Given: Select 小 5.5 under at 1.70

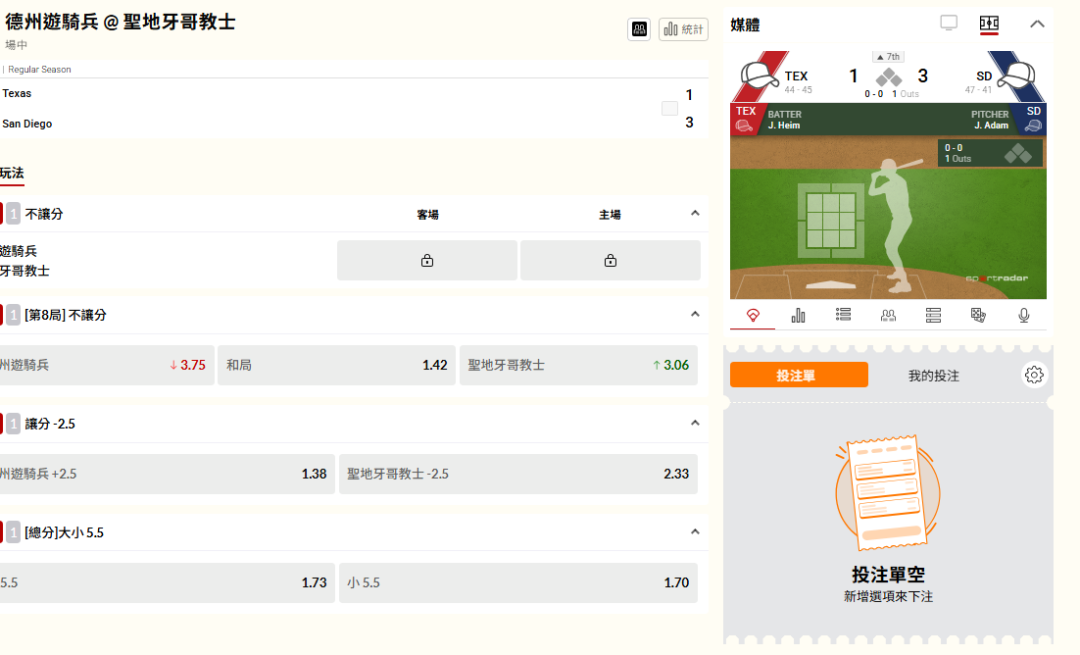Looking at the screenshot, I should click(518, 583).
